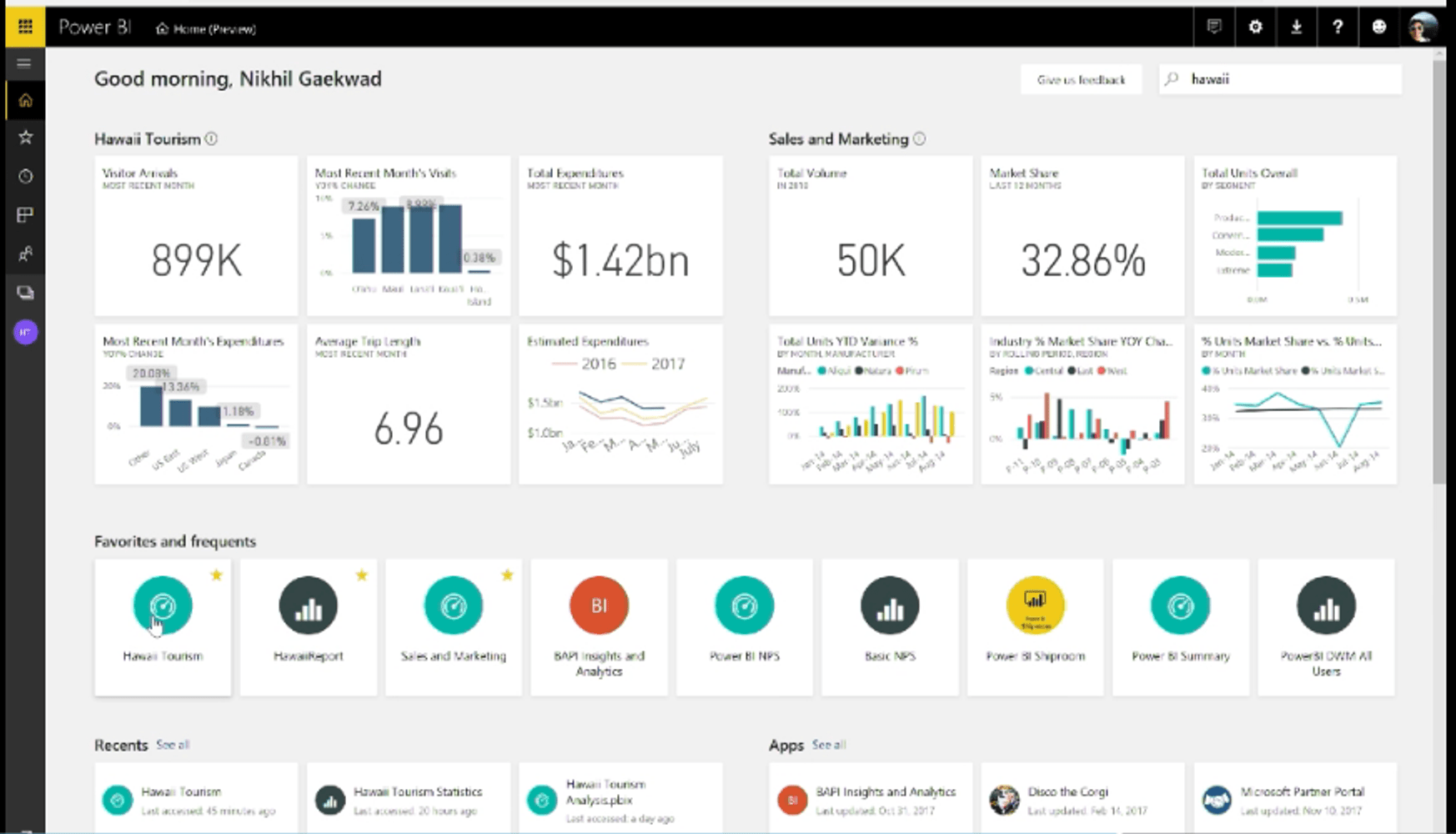The height and width of the screenshot is (834, 1456).
Task: Select the Home icon in sidebar
Action: click(x=25, y=101)
